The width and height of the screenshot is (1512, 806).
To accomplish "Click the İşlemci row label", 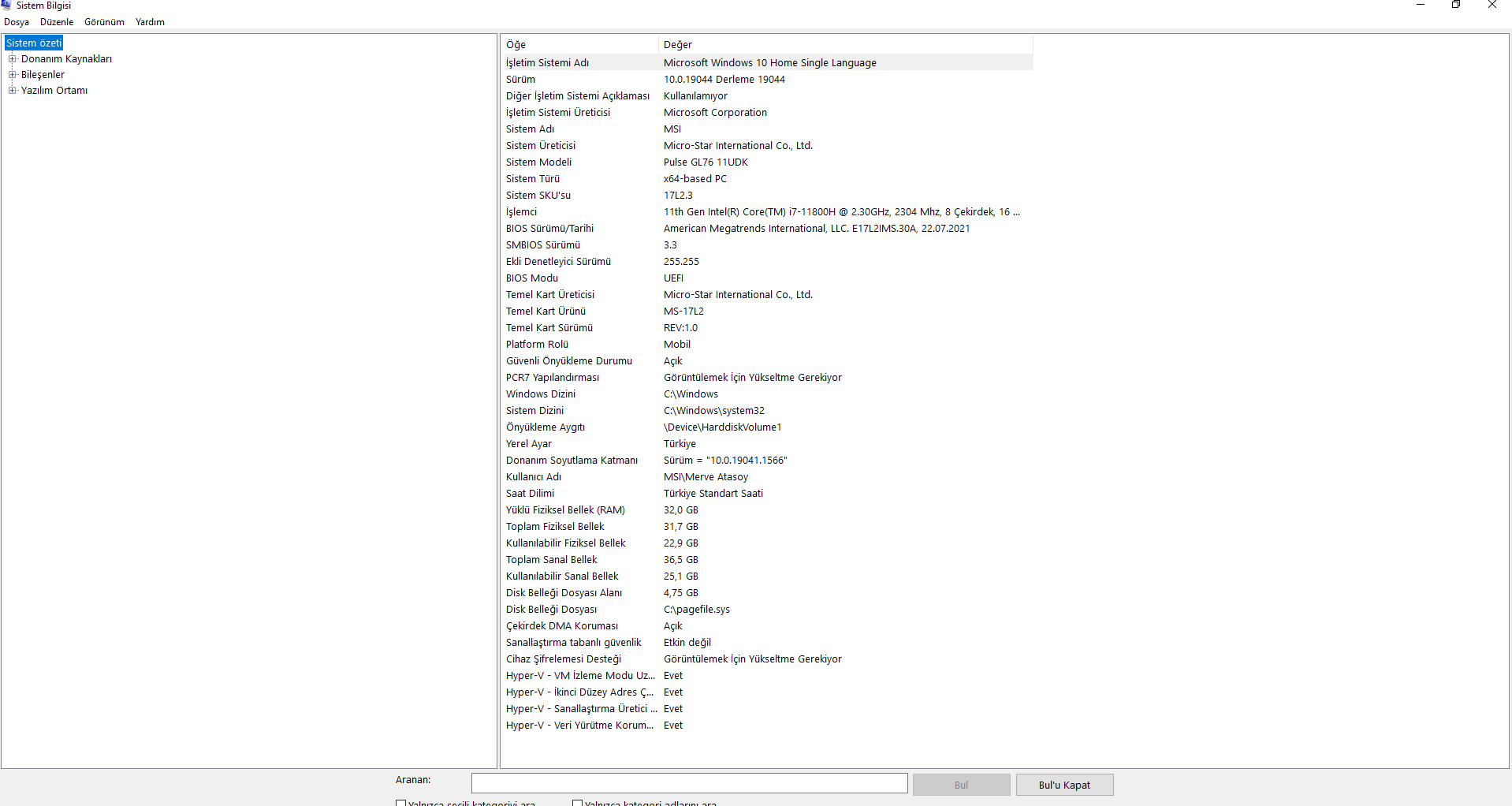I will 521,212.
